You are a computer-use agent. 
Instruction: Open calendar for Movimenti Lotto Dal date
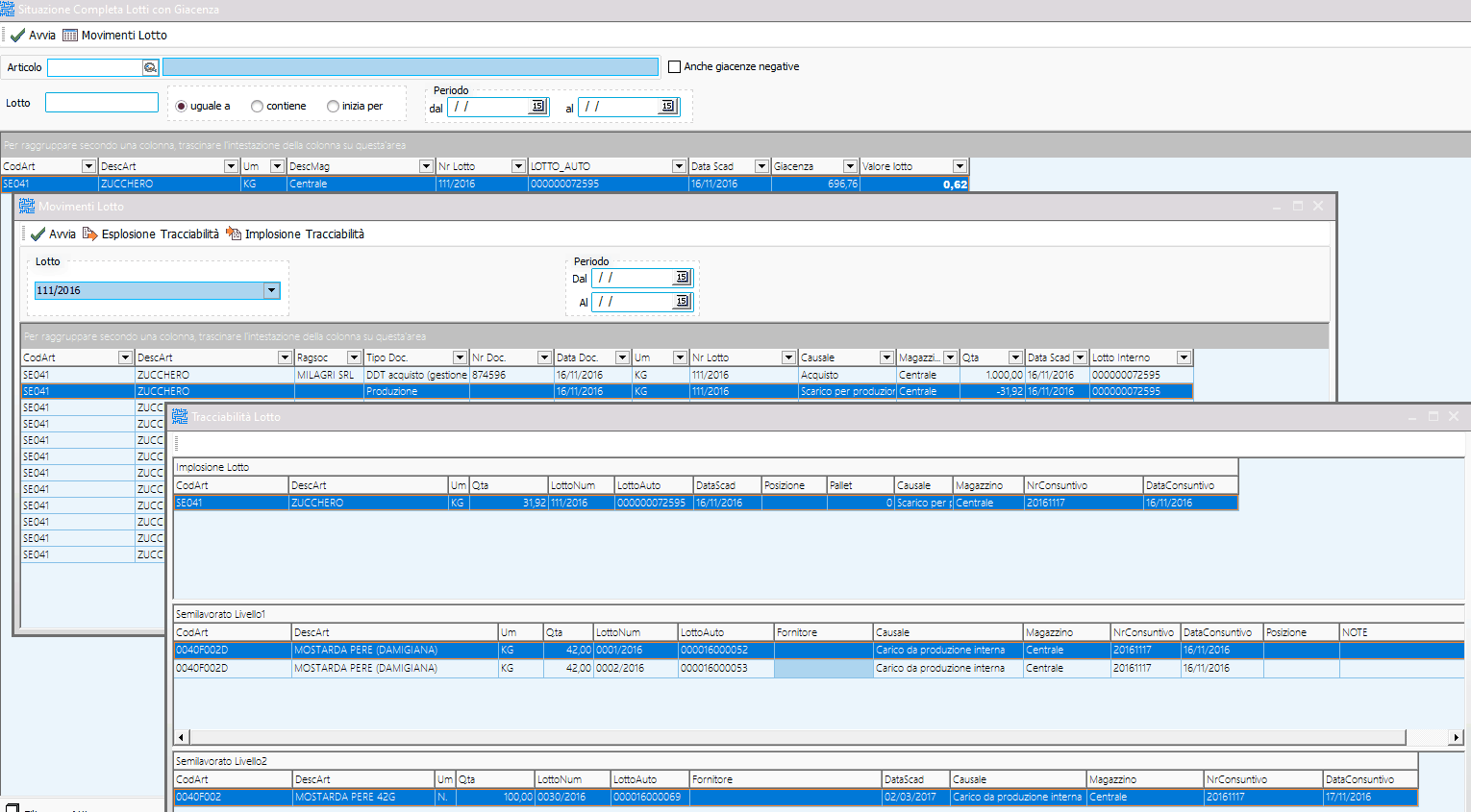[682, 278]
